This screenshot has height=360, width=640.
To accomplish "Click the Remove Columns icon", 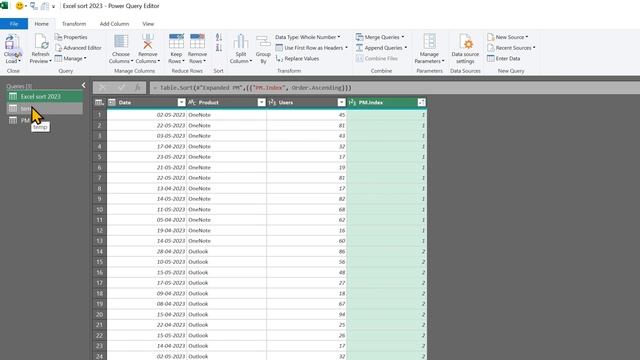I will coord(148,42).
